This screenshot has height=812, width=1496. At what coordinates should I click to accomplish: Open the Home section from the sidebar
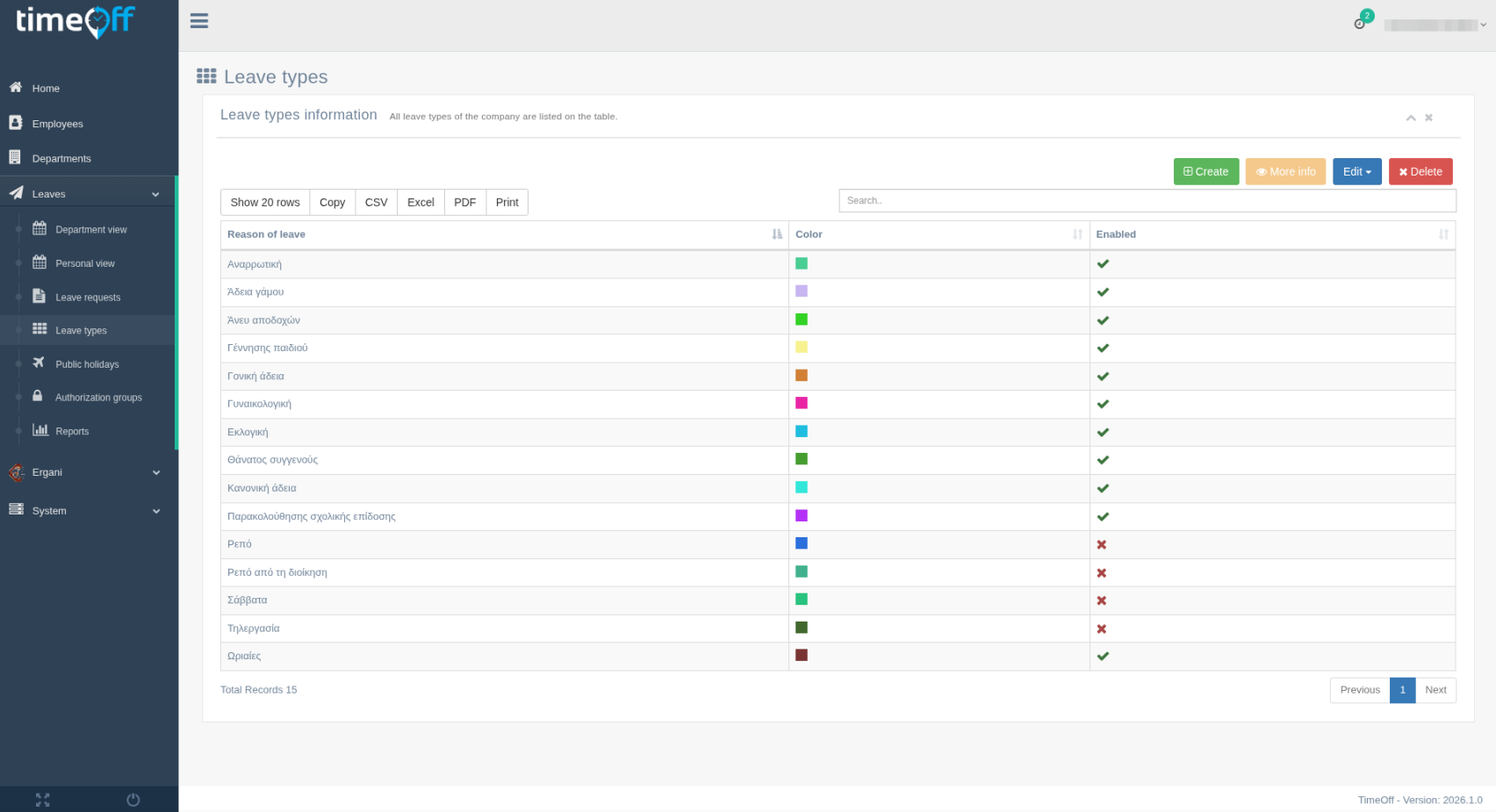[46, 88]
